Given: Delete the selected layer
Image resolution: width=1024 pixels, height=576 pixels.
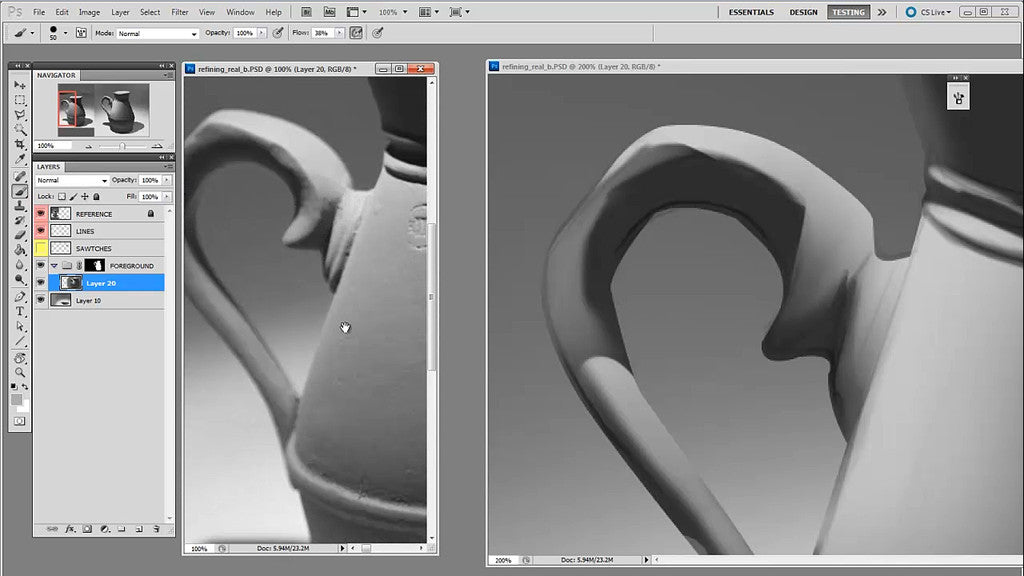Looking at the screenshot, I should point(156,529).
